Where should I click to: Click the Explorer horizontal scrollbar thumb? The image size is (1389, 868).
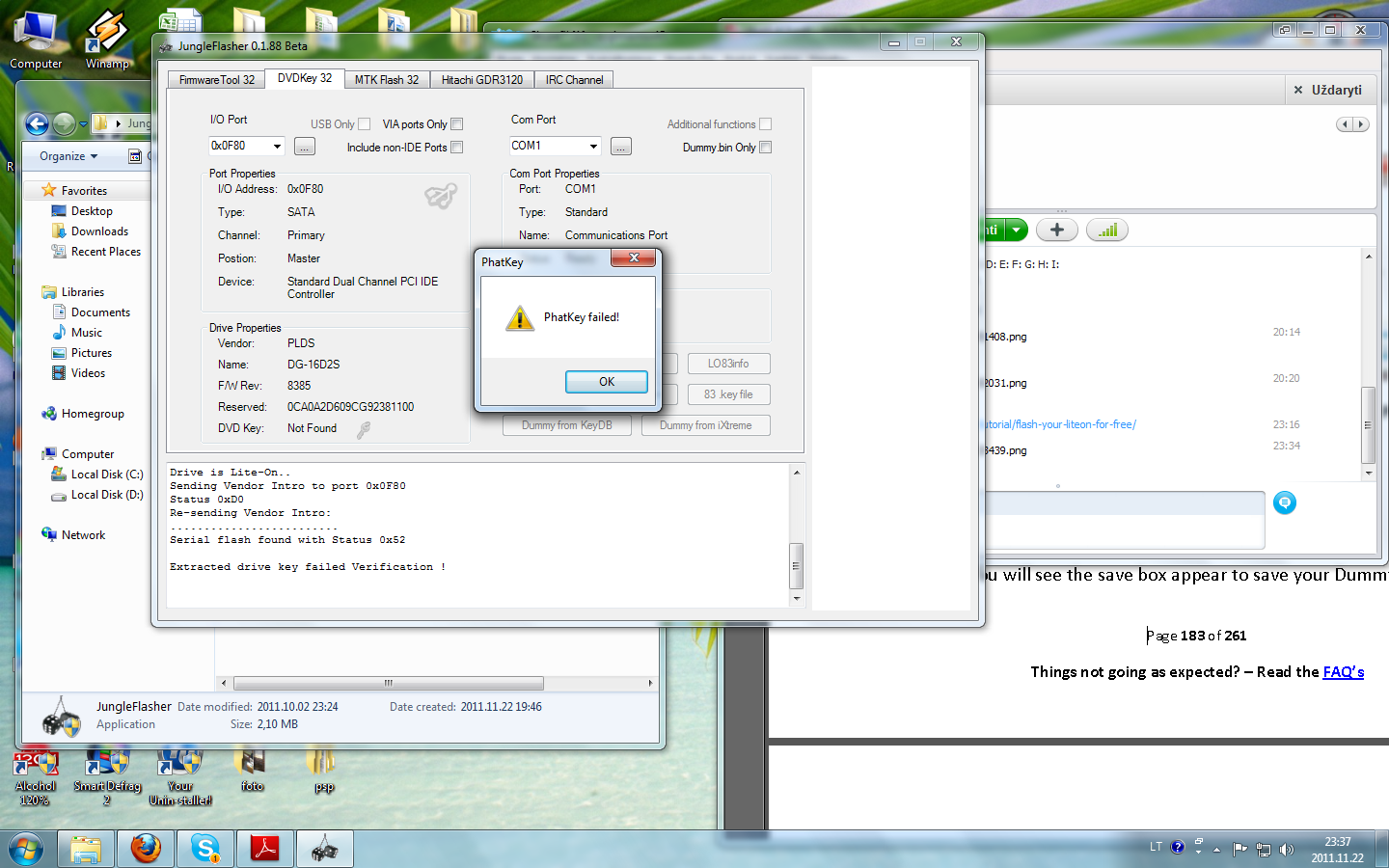pyautogui.click(x=389, y=683)
